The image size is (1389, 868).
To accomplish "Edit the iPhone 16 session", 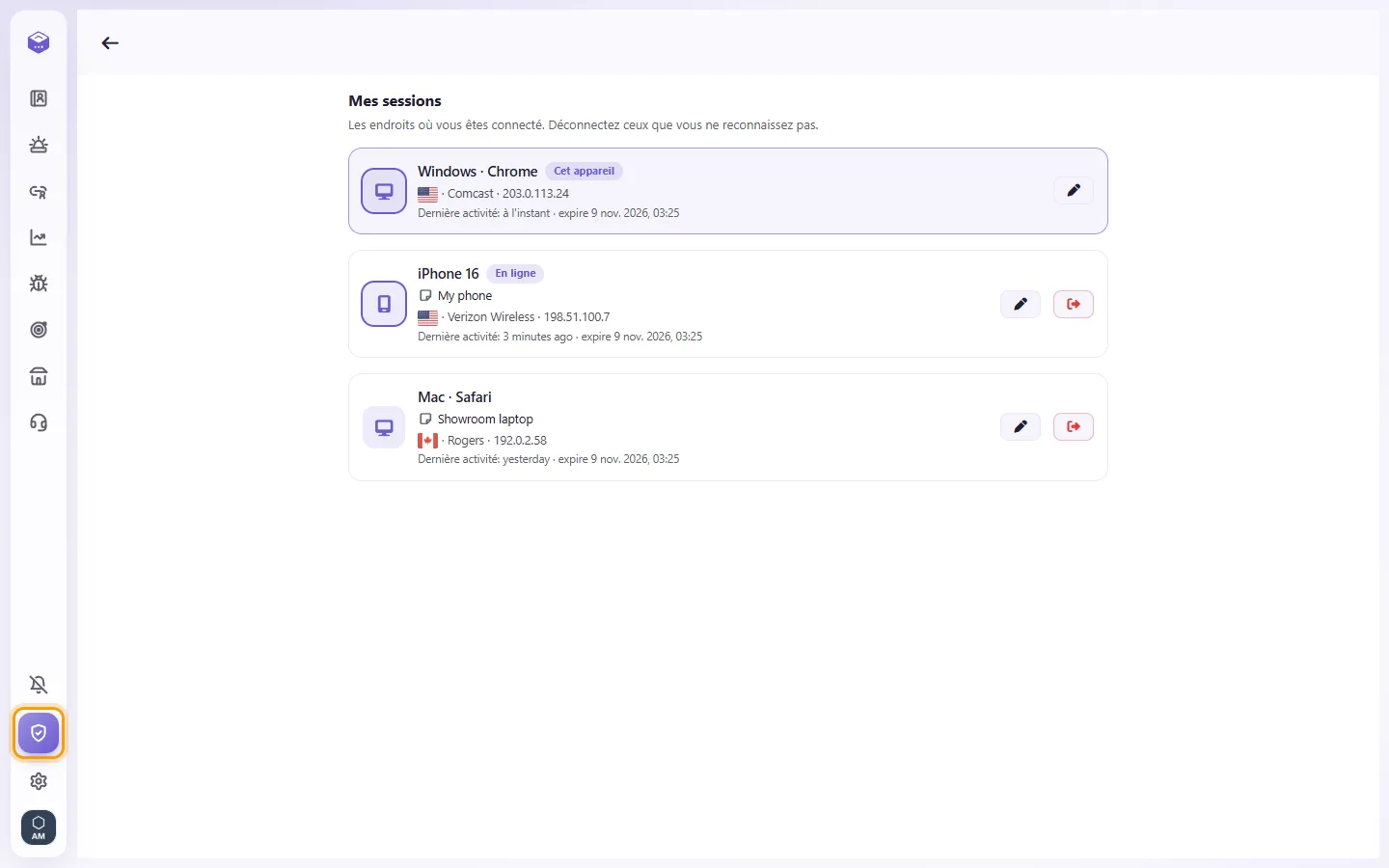I will click(1021, 304).
